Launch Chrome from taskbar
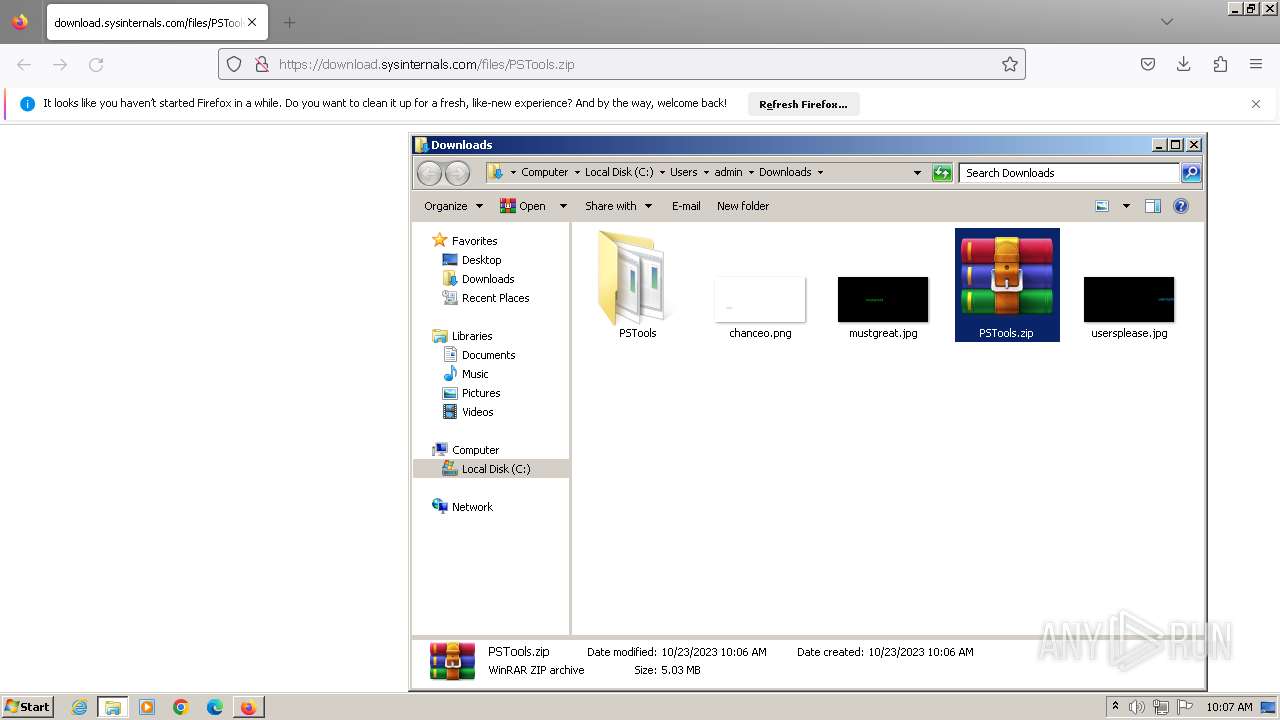The width and height of the screenshot is (1280, 720). 181,707
